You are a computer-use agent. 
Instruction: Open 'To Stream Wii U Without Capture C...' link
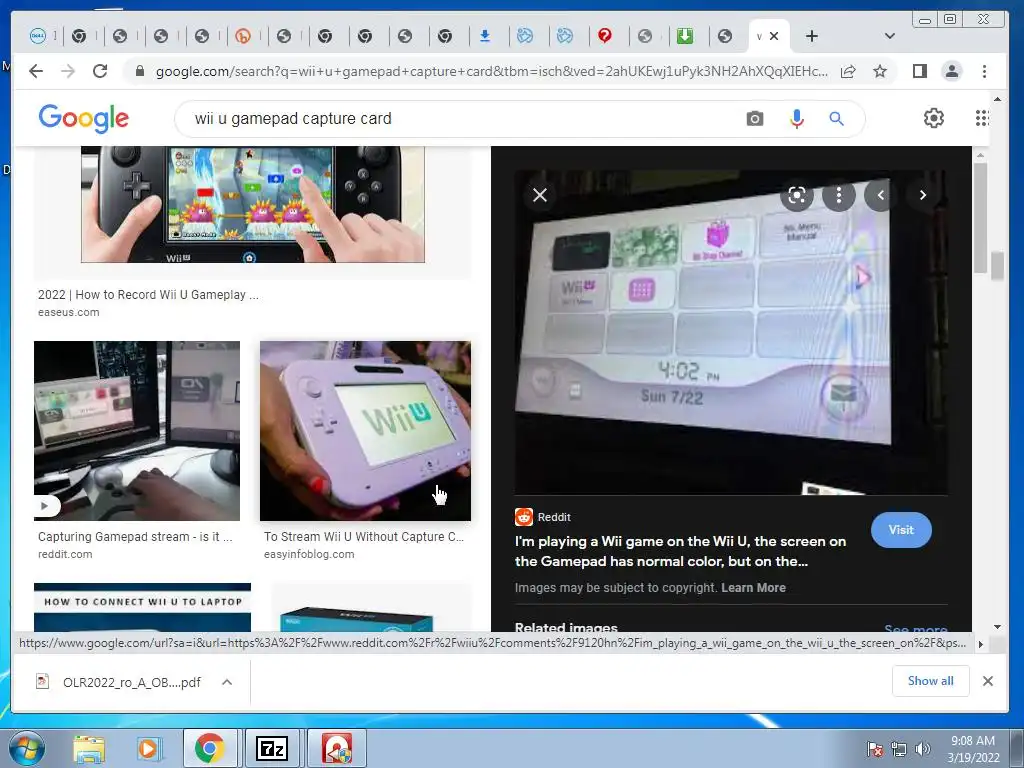click(x=364, y=537)
